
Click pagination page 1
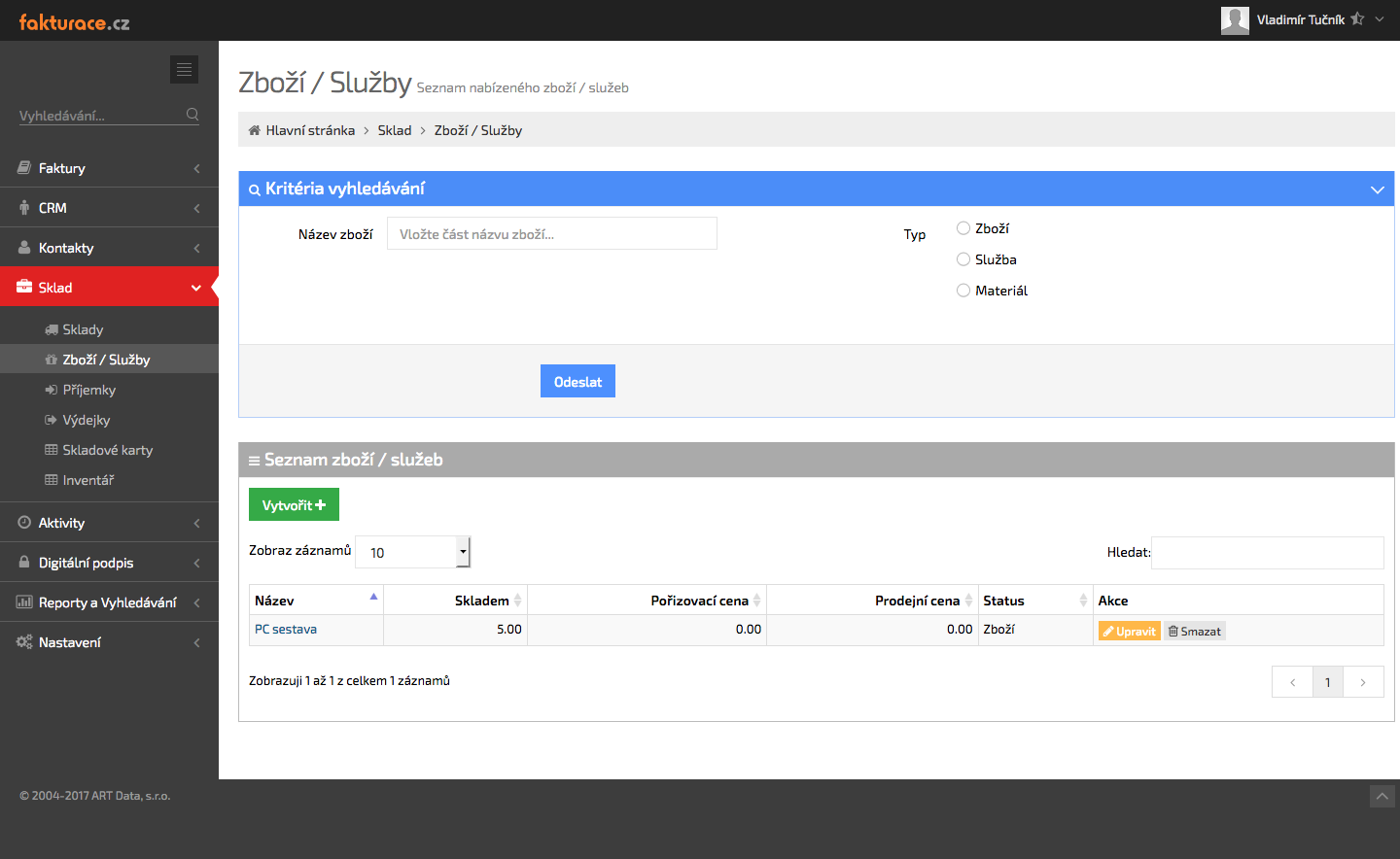(x=1328, y=682)
